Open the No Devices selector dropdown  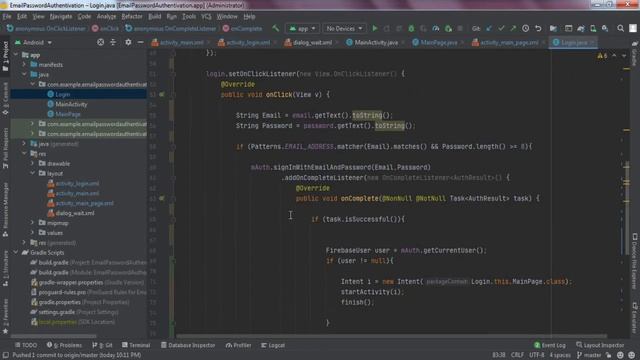(x=344, y=29)
